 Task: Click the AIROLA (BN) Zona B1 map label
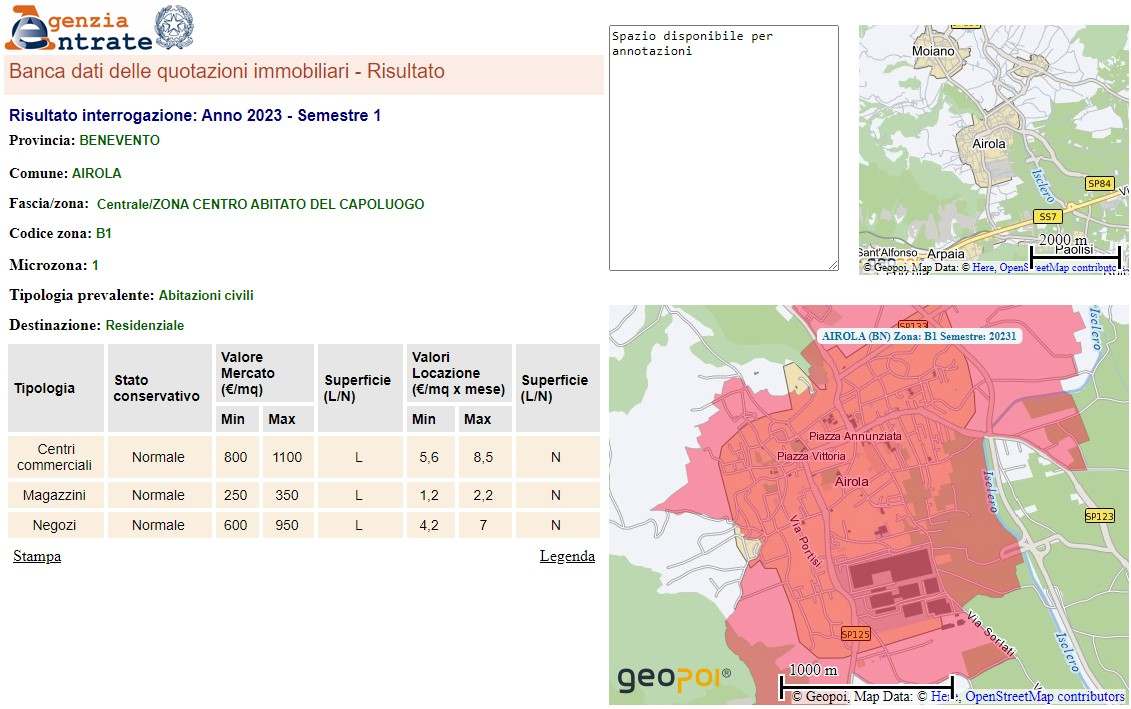[x=918, y=337]
